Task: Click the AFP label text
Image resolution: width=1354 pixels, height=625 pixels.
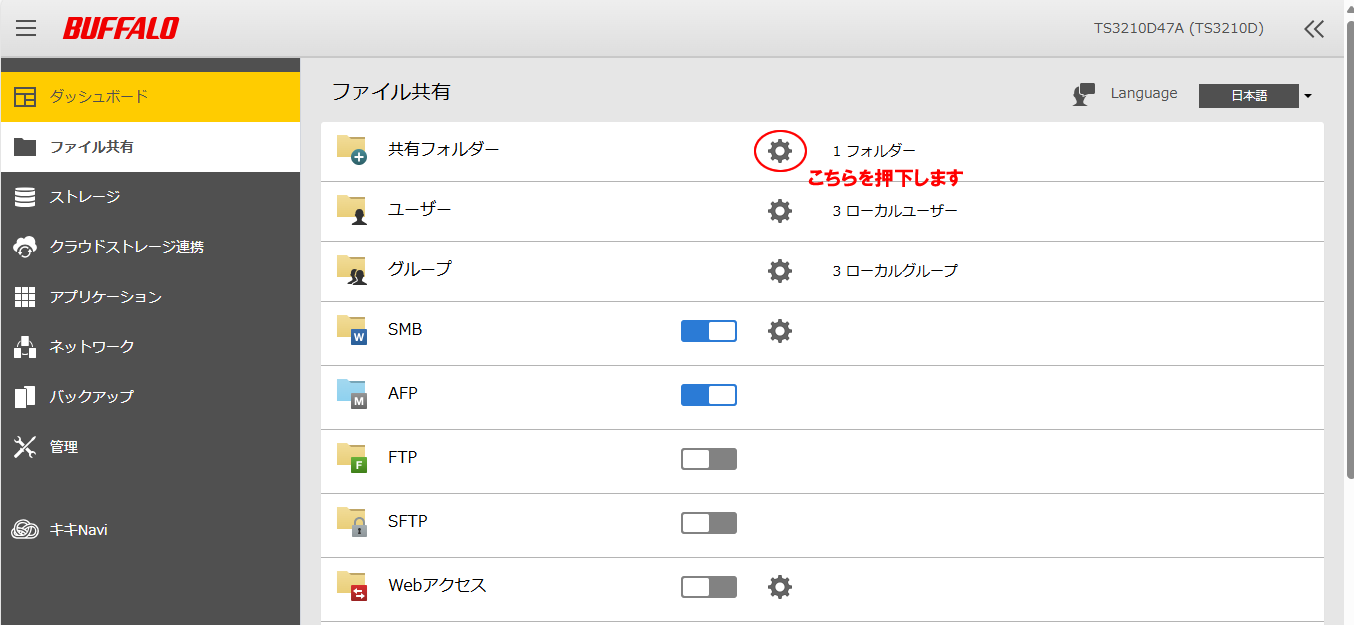Action: 403,393
